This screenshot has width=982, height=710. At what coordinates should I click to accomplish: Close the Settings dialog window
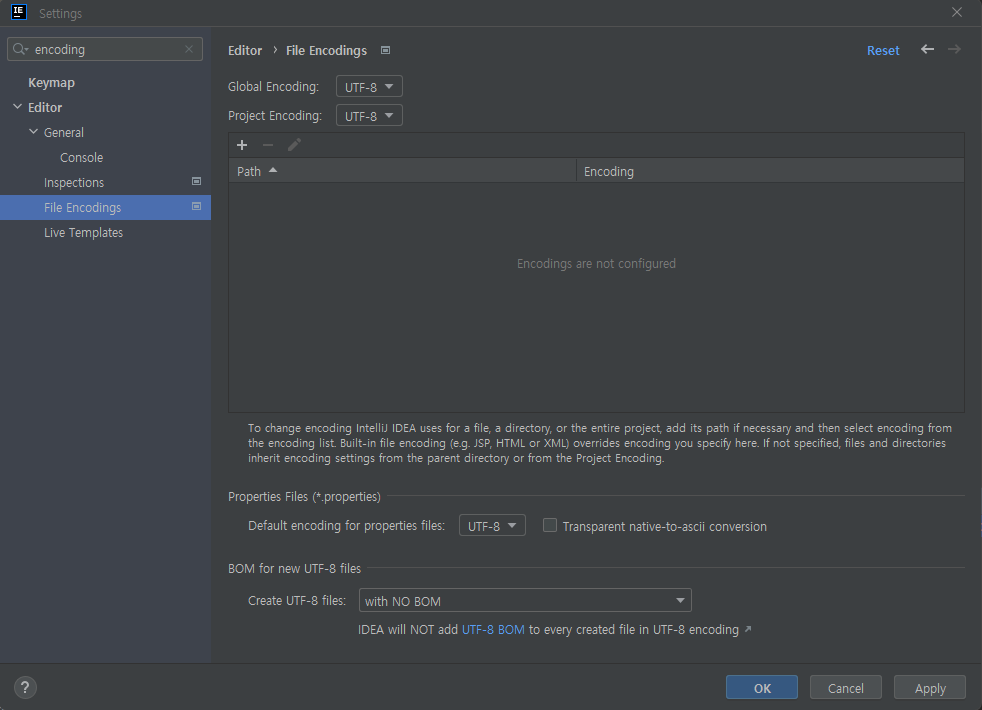[957, 12]
